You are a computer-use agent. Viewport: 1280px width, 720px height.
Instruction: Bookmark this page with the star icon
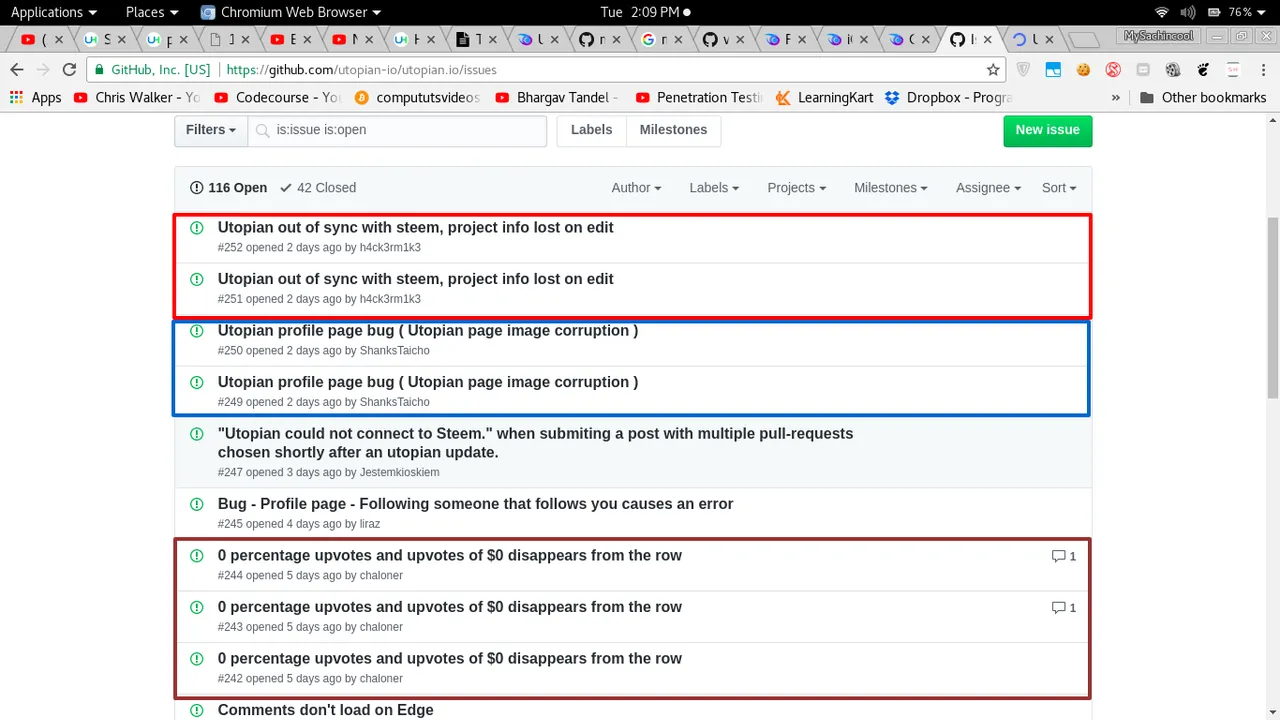pos(993,70)
